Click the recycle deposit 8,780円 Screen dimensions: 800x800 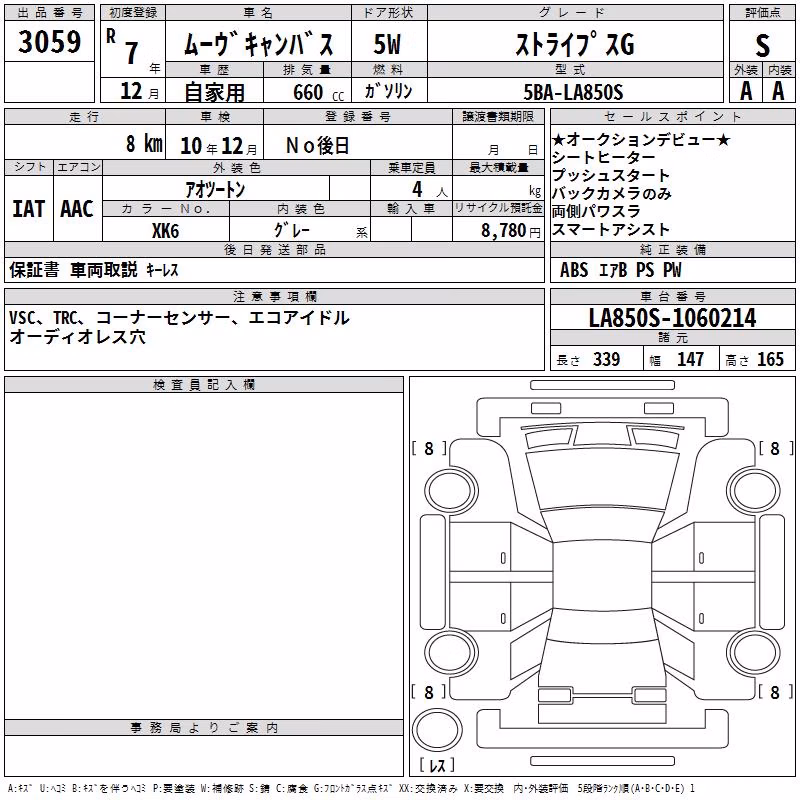(x=510, y=231)
